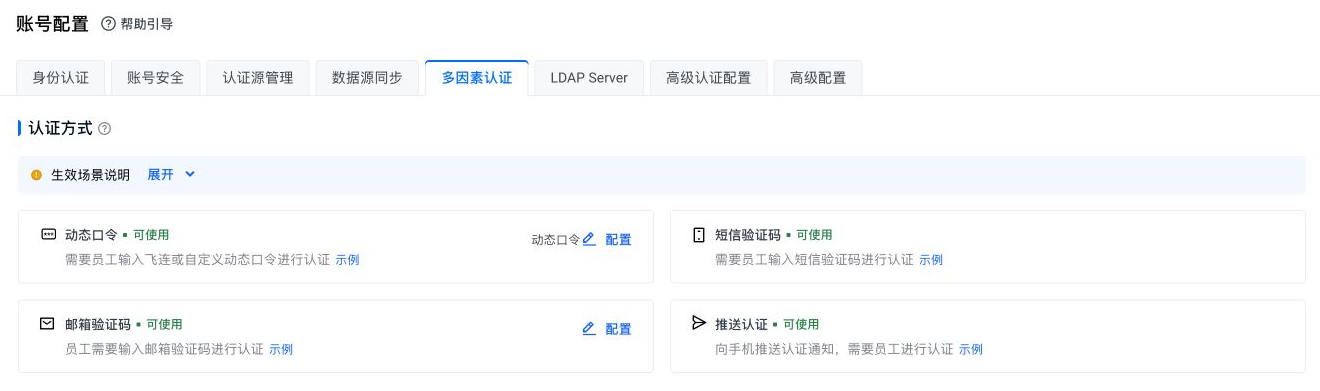Open the 账号安全 tab
Image resolution: width=1320 pixels, height=391 pixels.
click(x=155, y=78)
